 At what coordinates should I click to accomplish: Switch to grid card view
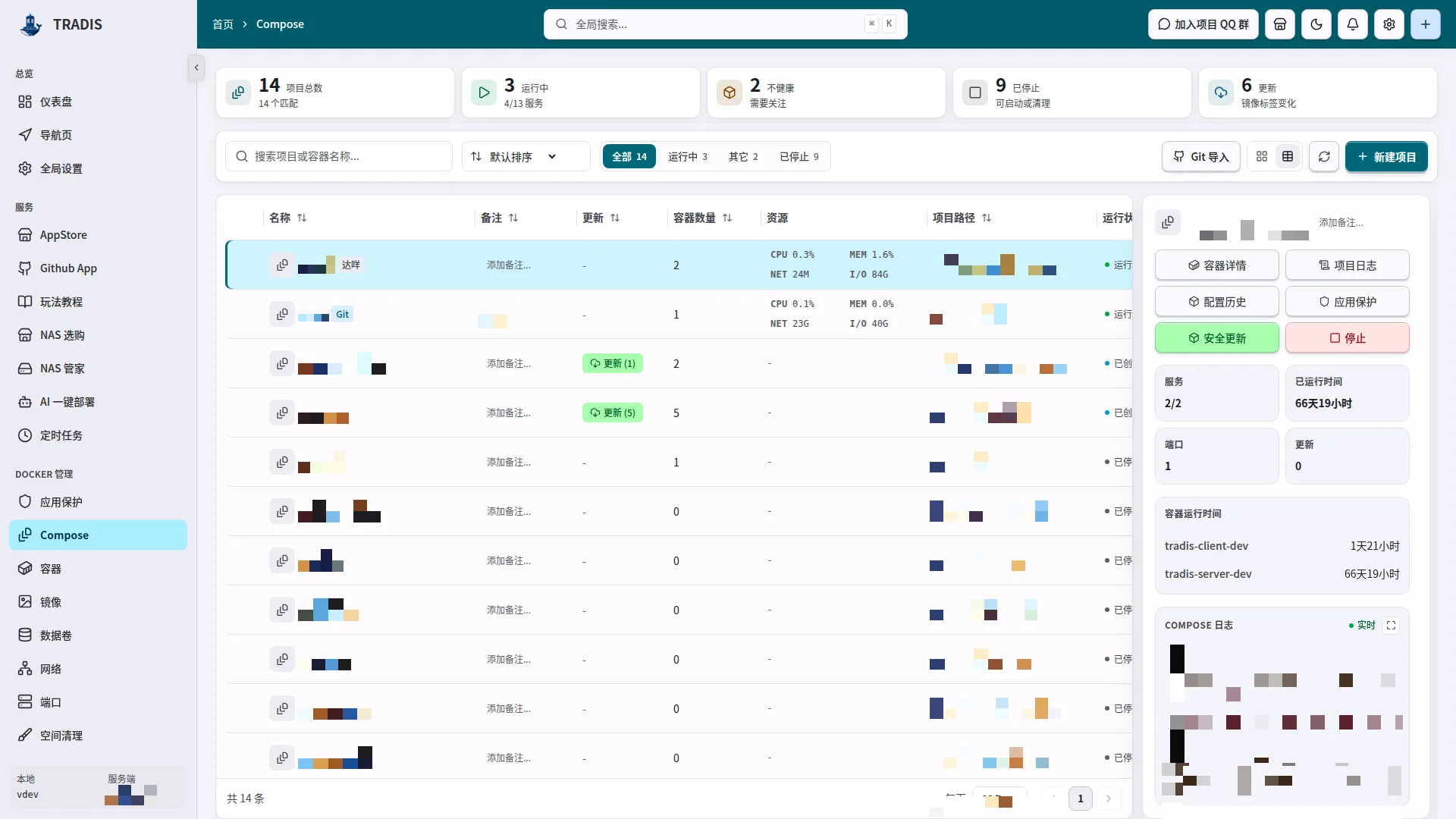coord(1262,156)
